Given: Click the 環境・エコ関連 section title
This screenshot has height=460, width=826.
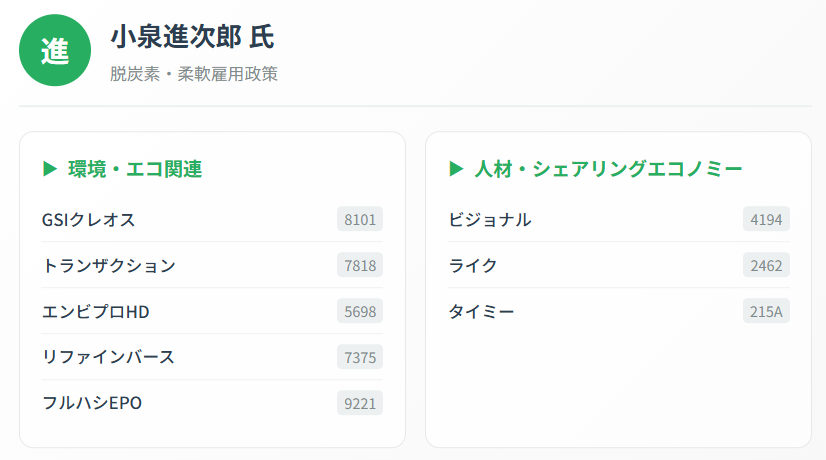Looking at the screenshot, I should 135,169.
